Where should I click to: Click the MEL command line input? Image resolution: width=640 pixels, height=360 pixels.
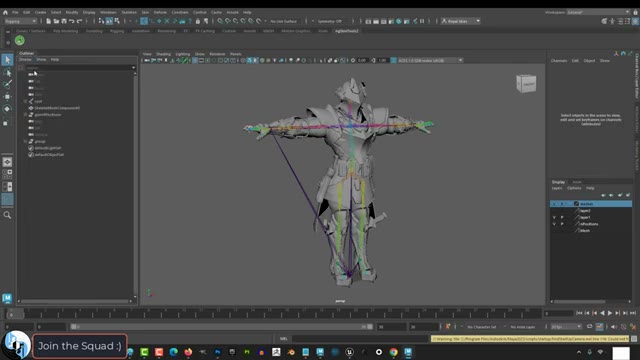360,339
